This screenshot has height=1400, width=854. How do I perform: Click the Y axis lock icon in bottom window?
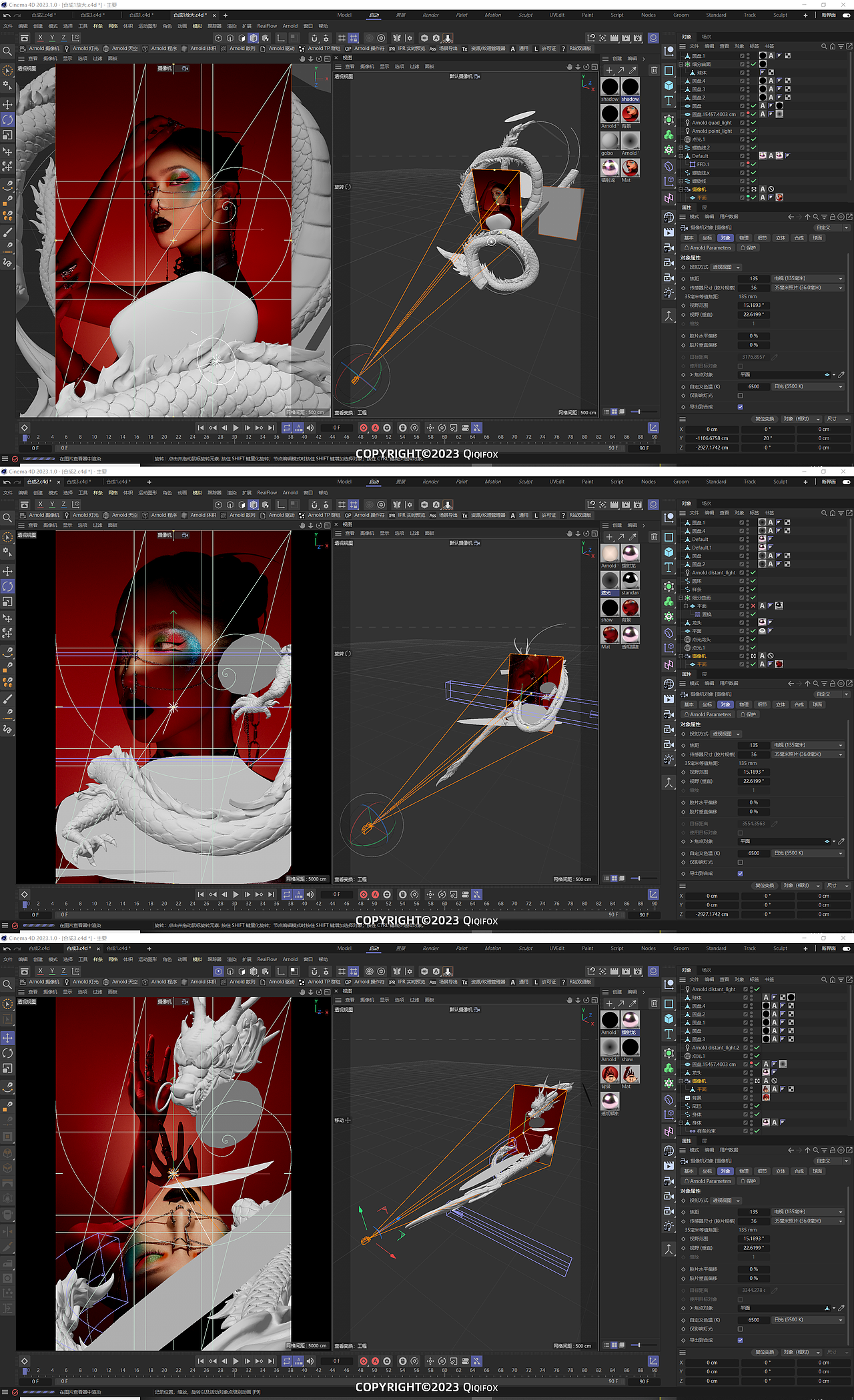[52, 971]
